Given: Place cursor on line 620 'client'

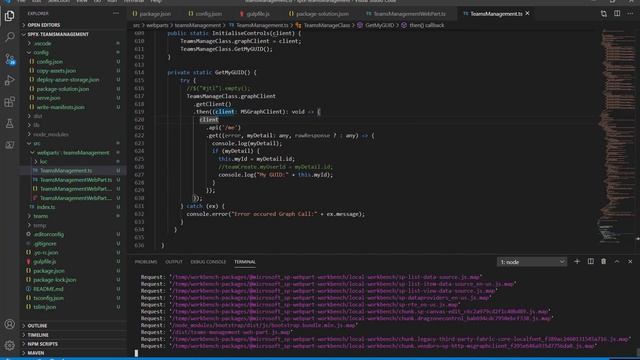Looking at the screenshot, I should click(209, 120).
